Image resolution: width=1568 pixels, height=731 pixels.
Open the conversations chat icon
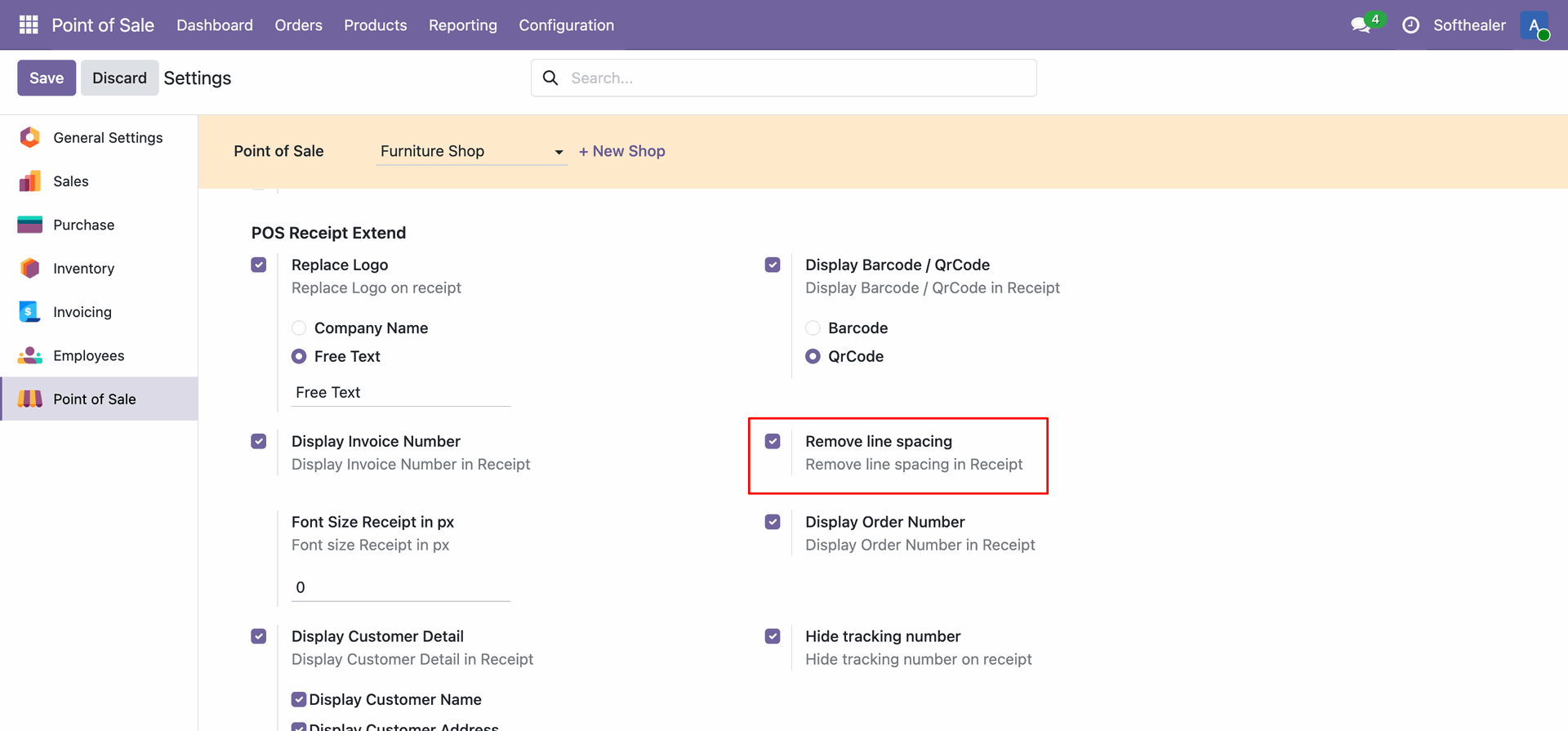coord(1361,25)
